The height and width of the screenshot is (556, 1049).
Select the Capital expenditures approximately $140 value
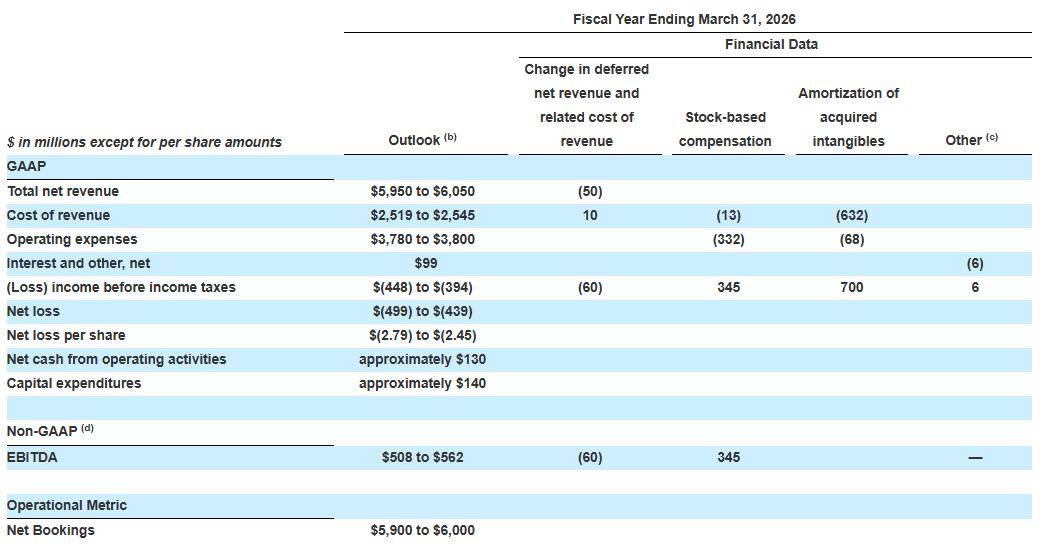pos(422,383)
